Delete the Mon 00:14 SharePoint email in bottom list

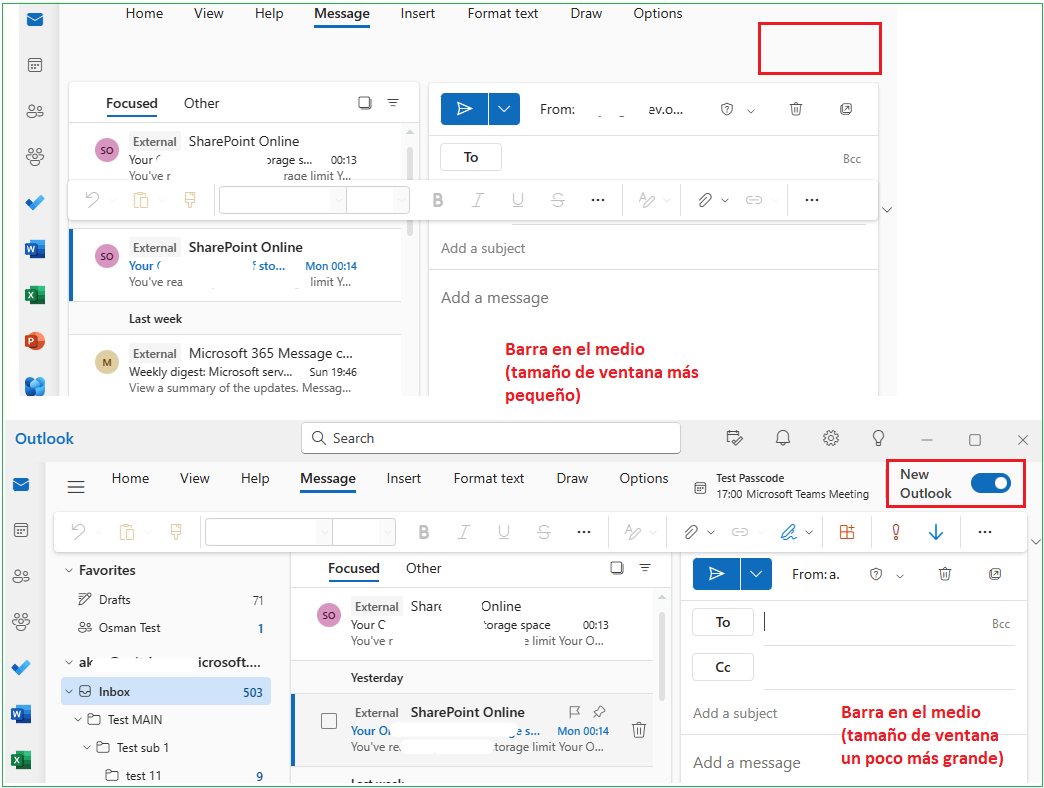[639, 730]
